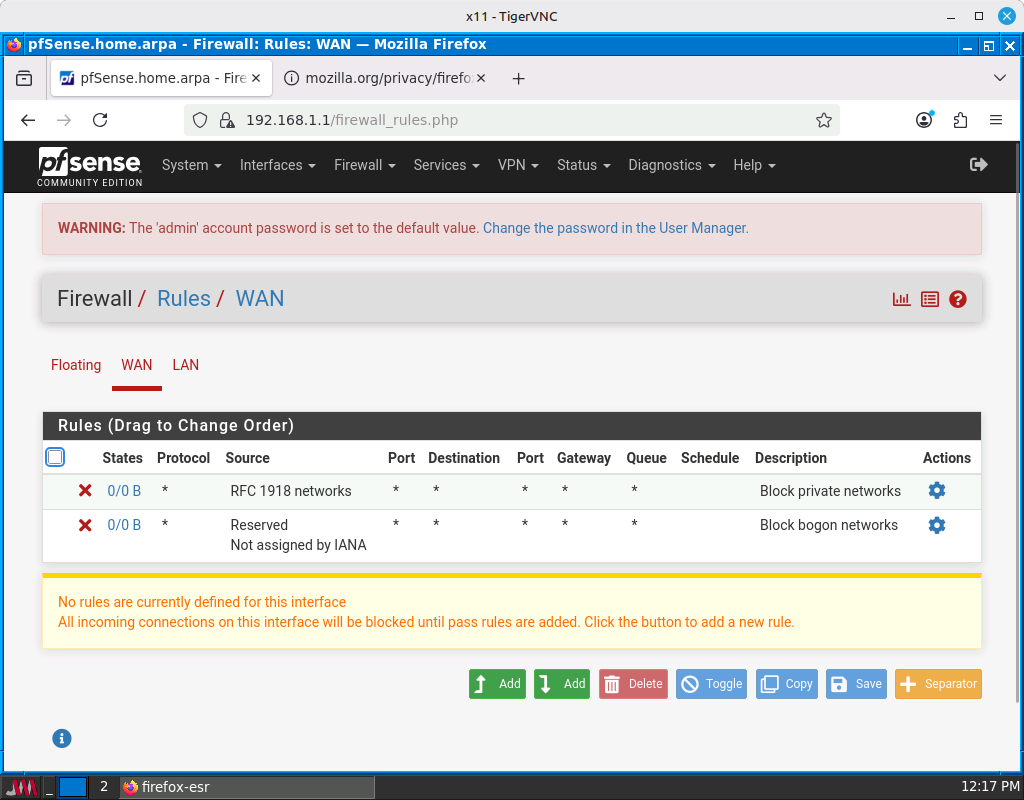Image resolution: width=1024 pixels, height=800 pixels.
Task: Click gear icon for Block bogon networks
Action: (x=936, y=525)
